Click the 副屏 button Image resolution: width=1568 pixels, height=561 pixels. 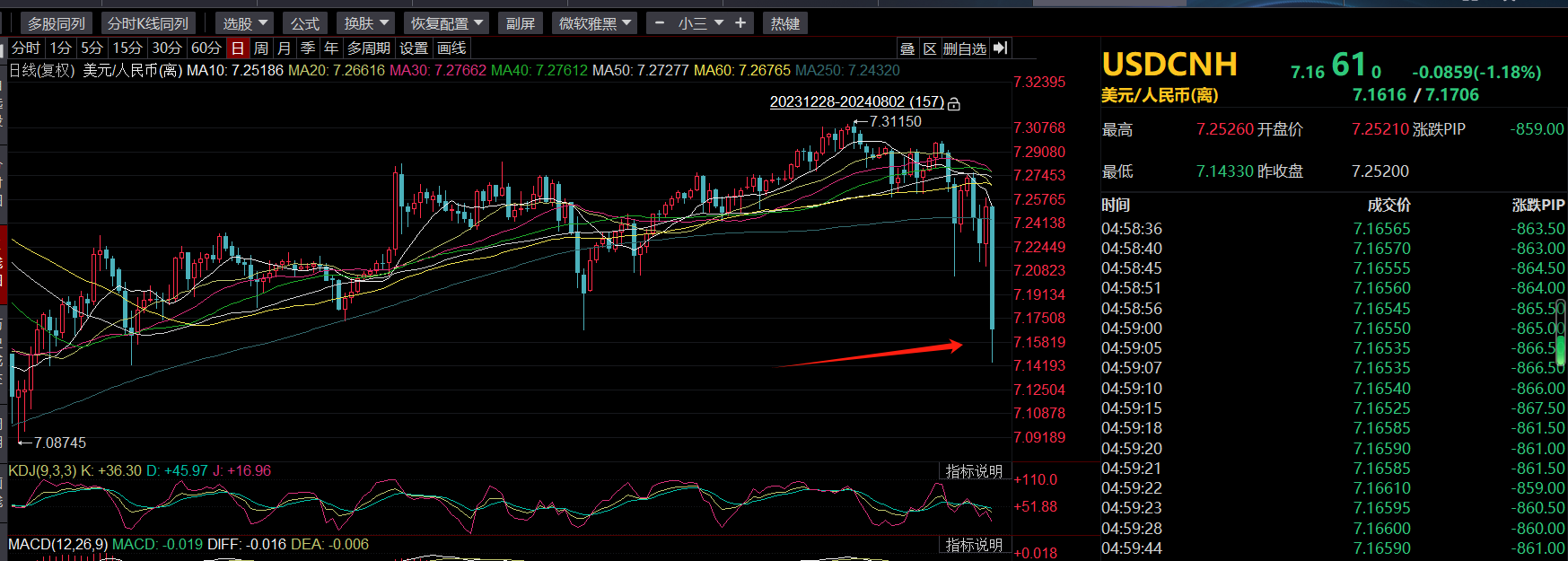pyautogui.click(x=521, y=23)
